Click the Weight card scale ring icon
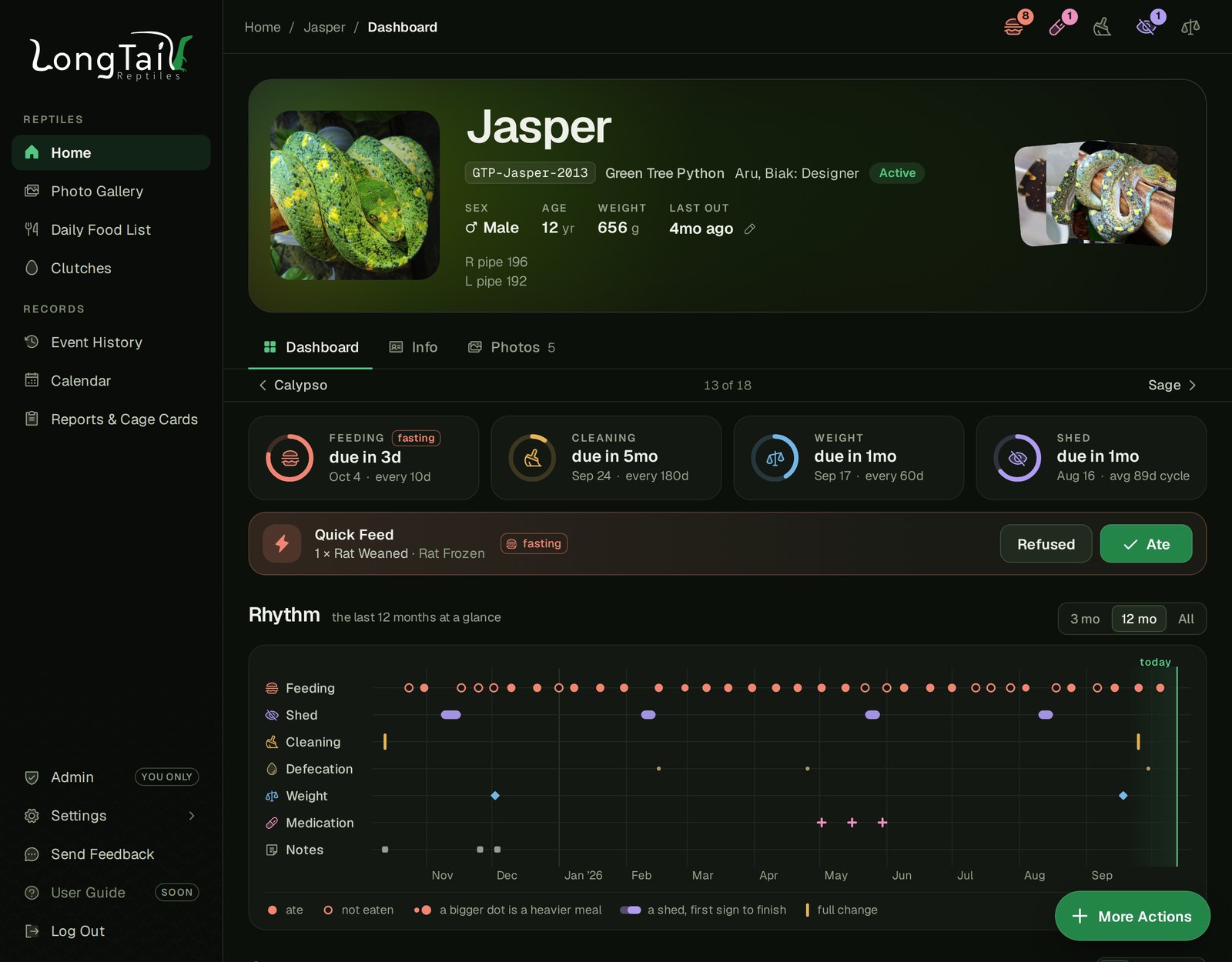The image size is (1232, 962). (x=775, y=458)
